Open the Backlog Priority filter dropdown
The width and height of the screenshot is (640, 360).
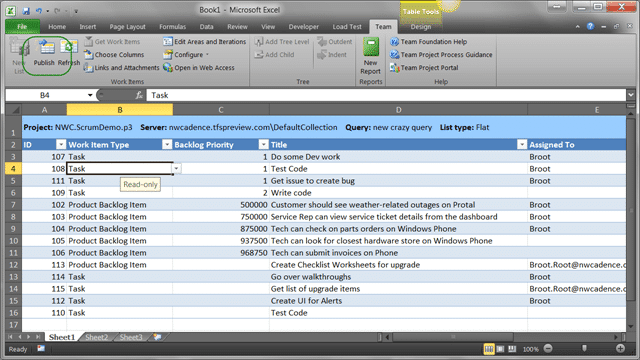(263, 144)
